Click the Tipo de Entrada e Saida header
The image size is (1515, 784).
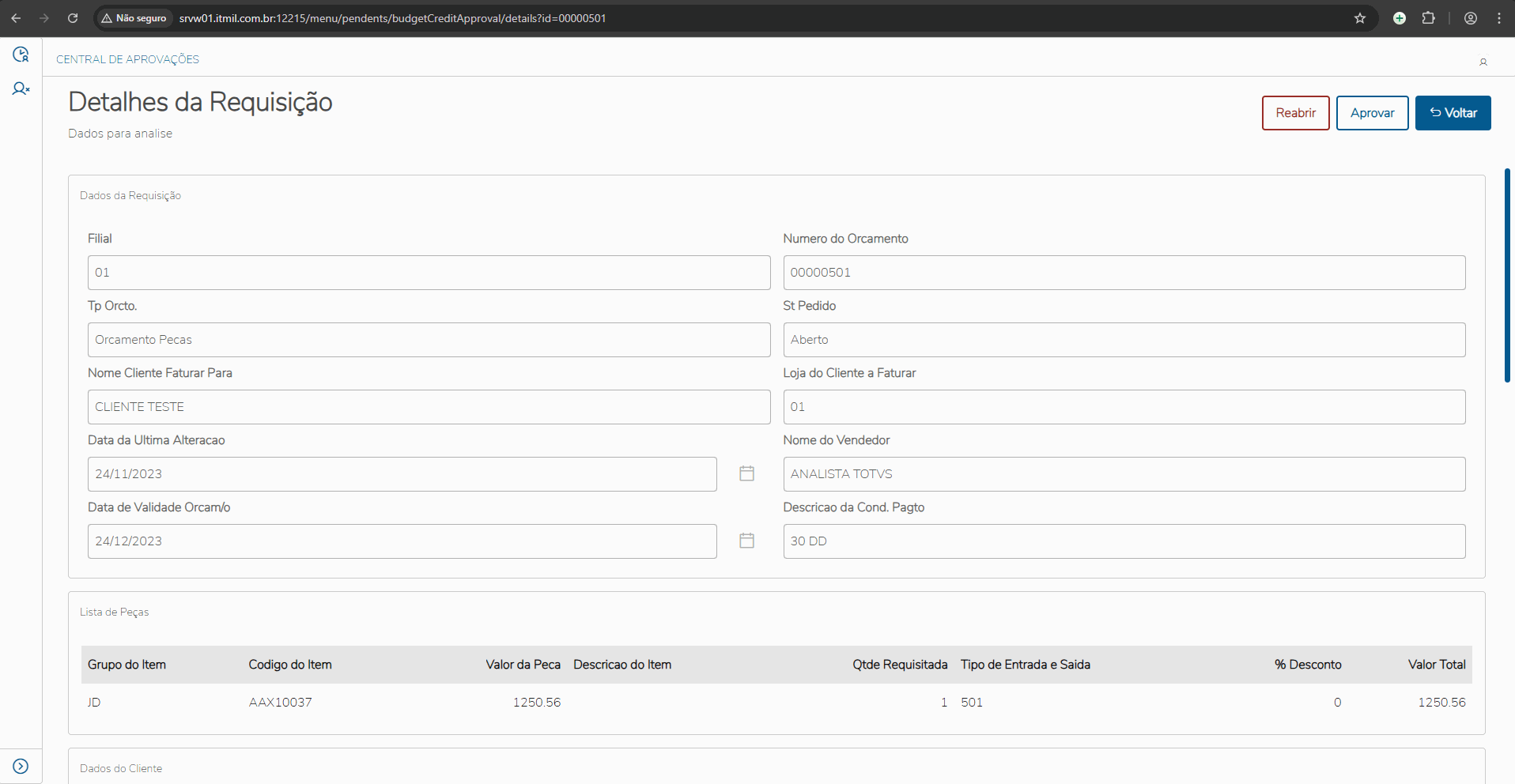(1026, 665)
